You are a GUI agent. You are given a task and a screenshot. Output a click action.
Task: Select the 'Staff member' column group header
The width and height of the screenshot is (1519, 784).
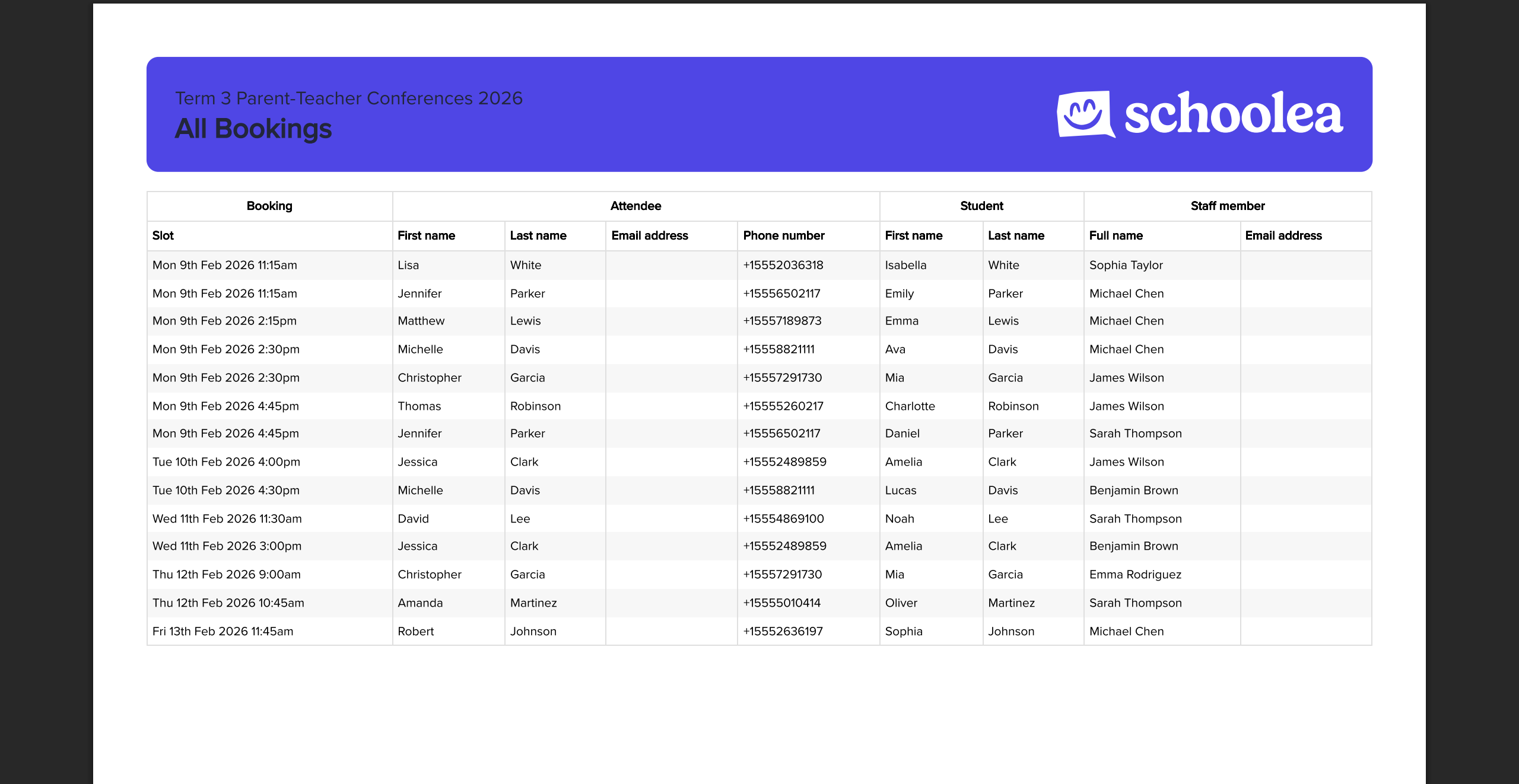(x=1227, y=206)
